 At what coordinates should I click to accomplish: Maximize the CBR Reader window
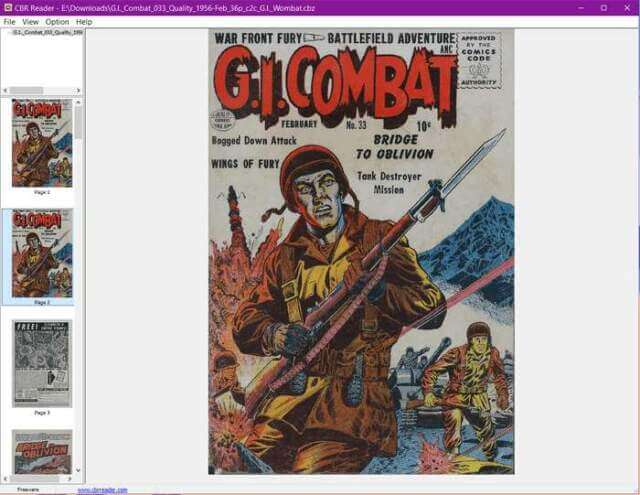tap(604, 8)
